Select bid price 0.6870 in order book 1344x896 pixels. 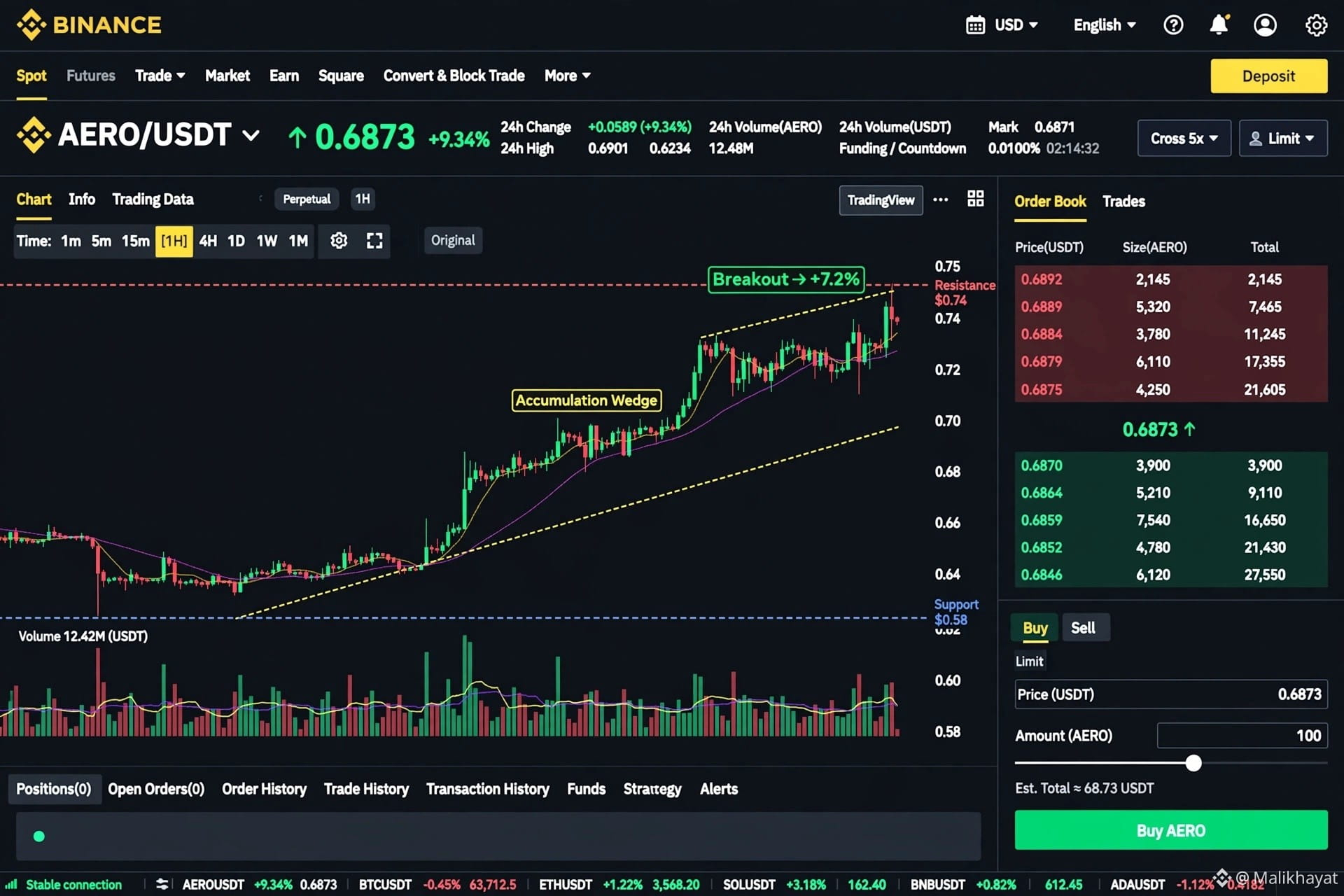point(1041,465)
